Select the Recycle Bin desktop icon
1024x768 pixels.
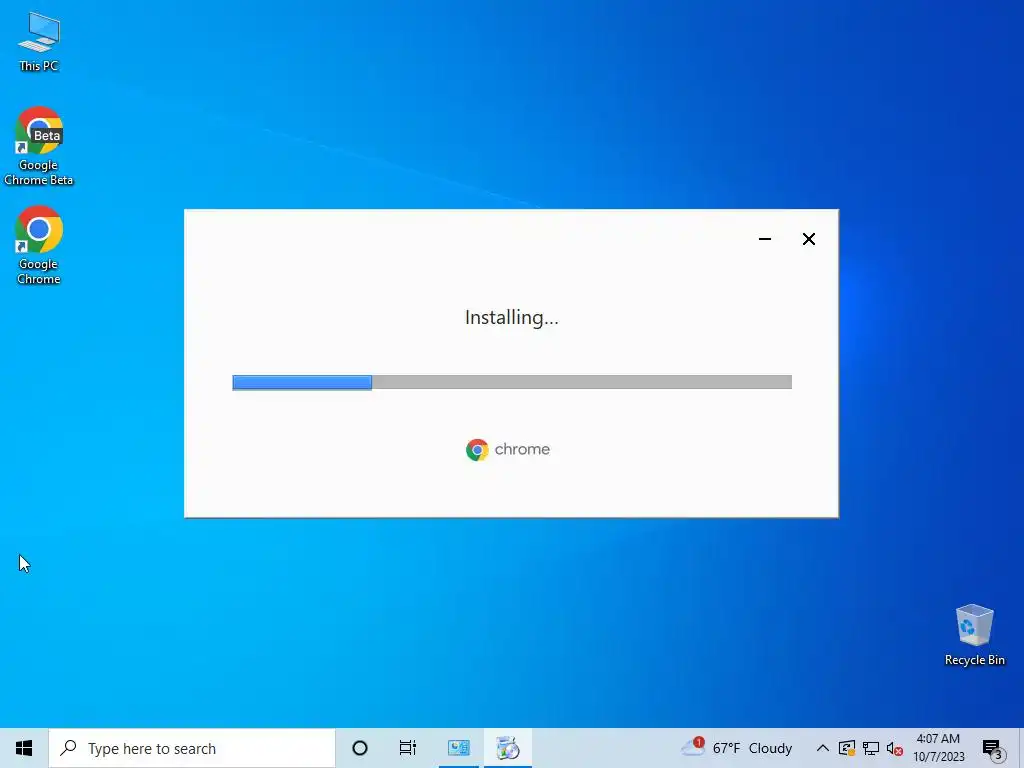click(974, 635)
